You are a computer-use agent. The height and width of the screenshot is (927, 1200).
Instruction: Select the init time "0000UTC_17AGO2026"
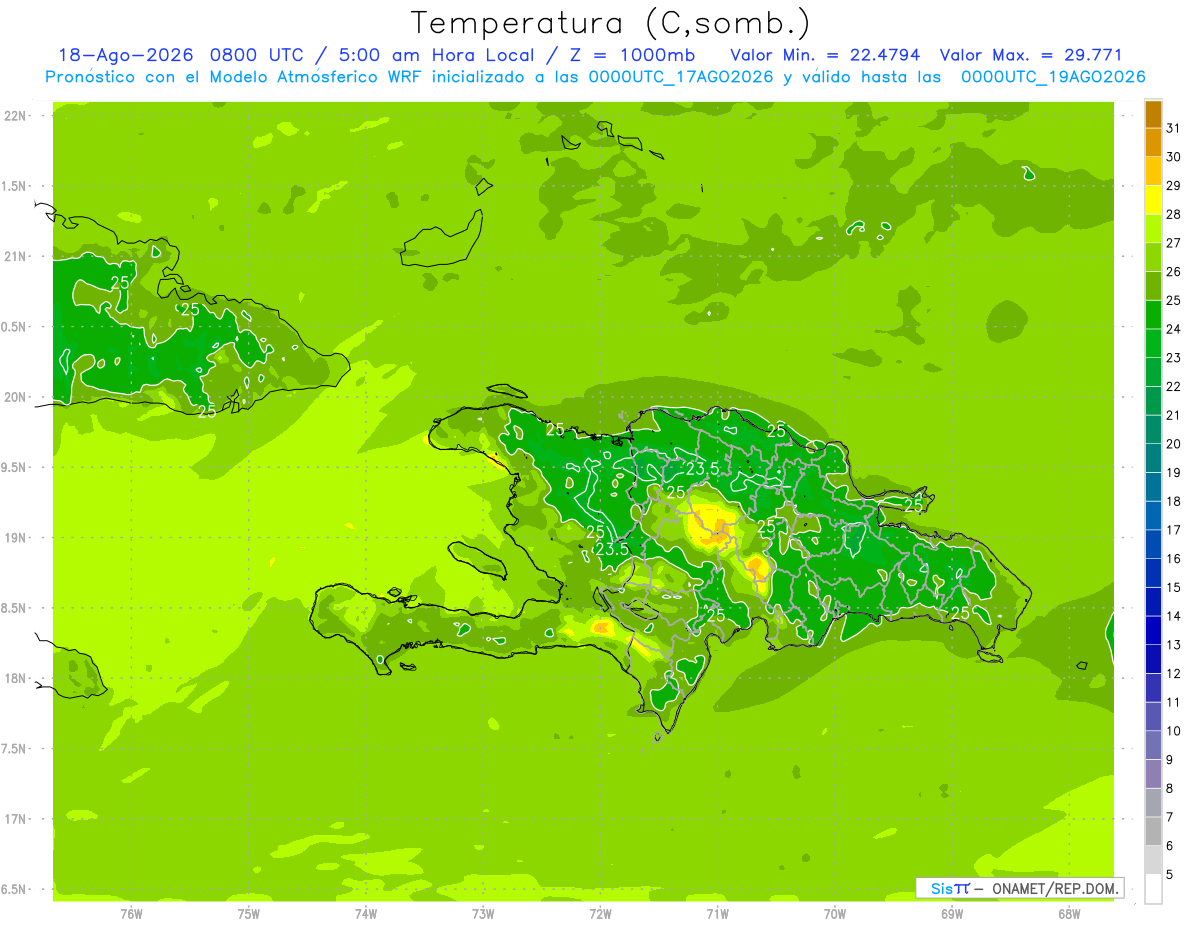pyautogui.click(x=681, y=77)
